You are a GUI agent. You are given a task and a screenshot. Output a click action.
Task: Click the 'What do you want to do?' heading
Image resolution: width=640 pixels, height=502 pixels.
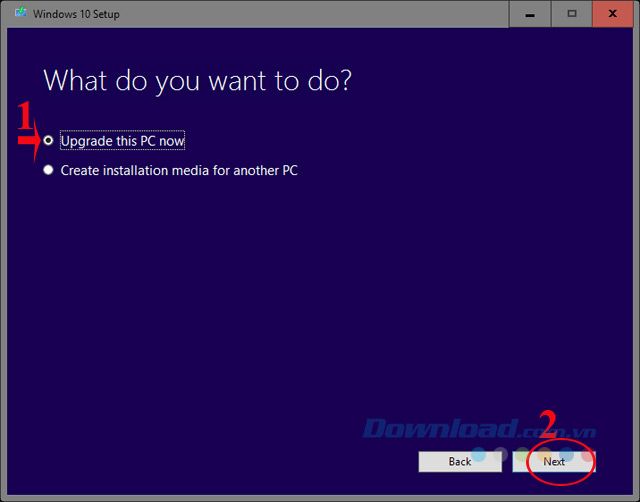point(198,80)
